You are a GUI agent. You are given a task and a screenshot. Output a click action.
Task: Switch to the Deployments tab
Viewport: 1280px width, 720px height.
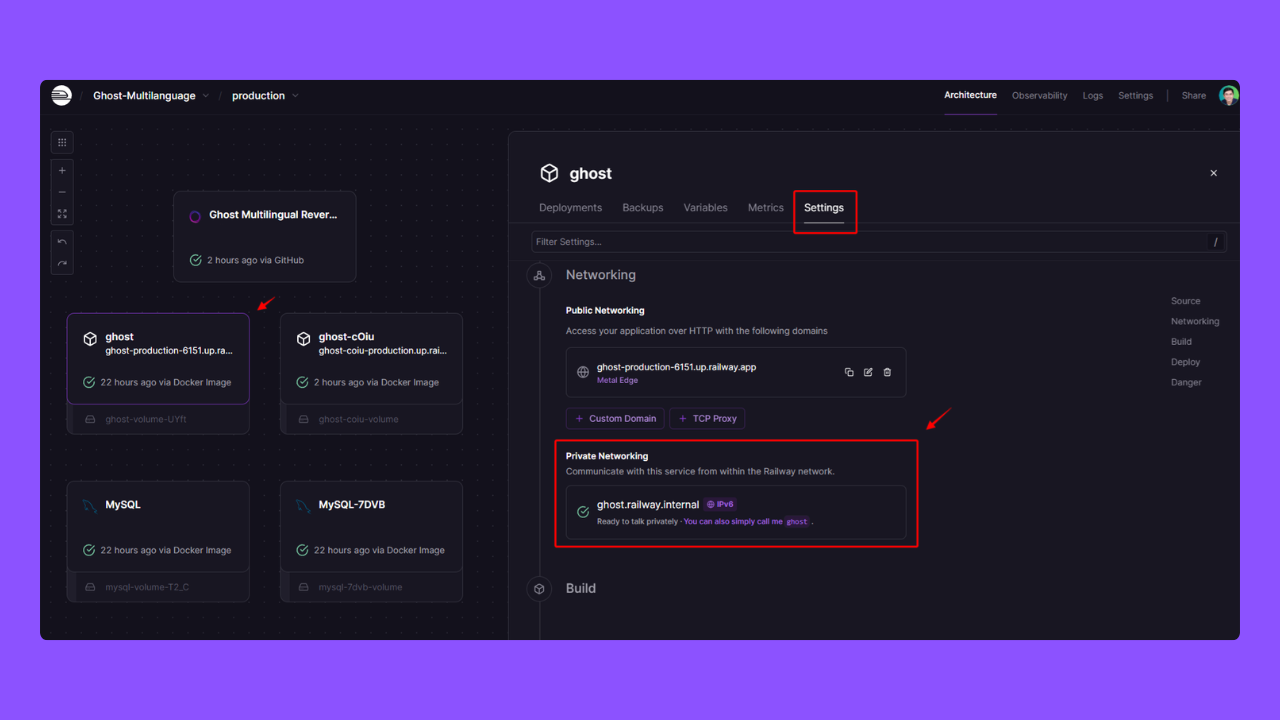click(x=570, y=208)
